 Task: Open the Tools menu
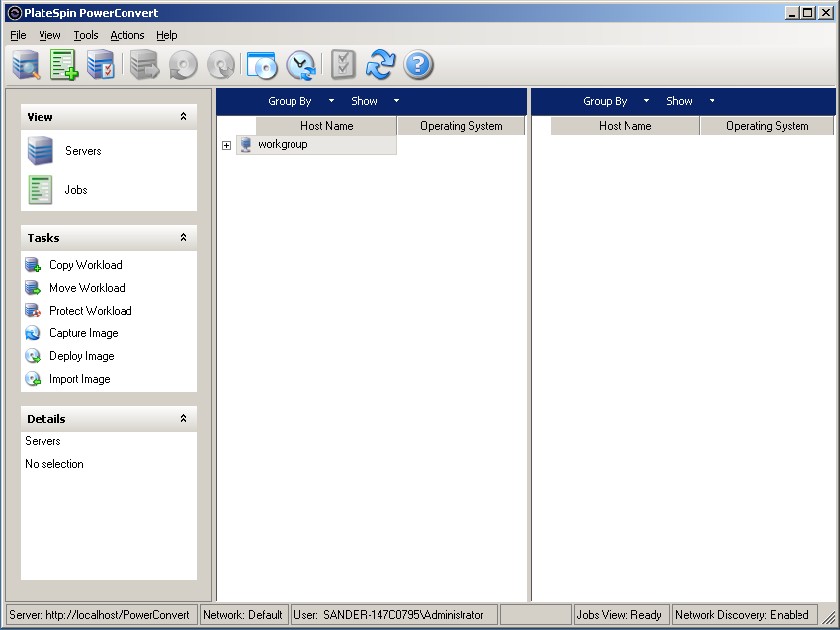(x=86, y=35)
